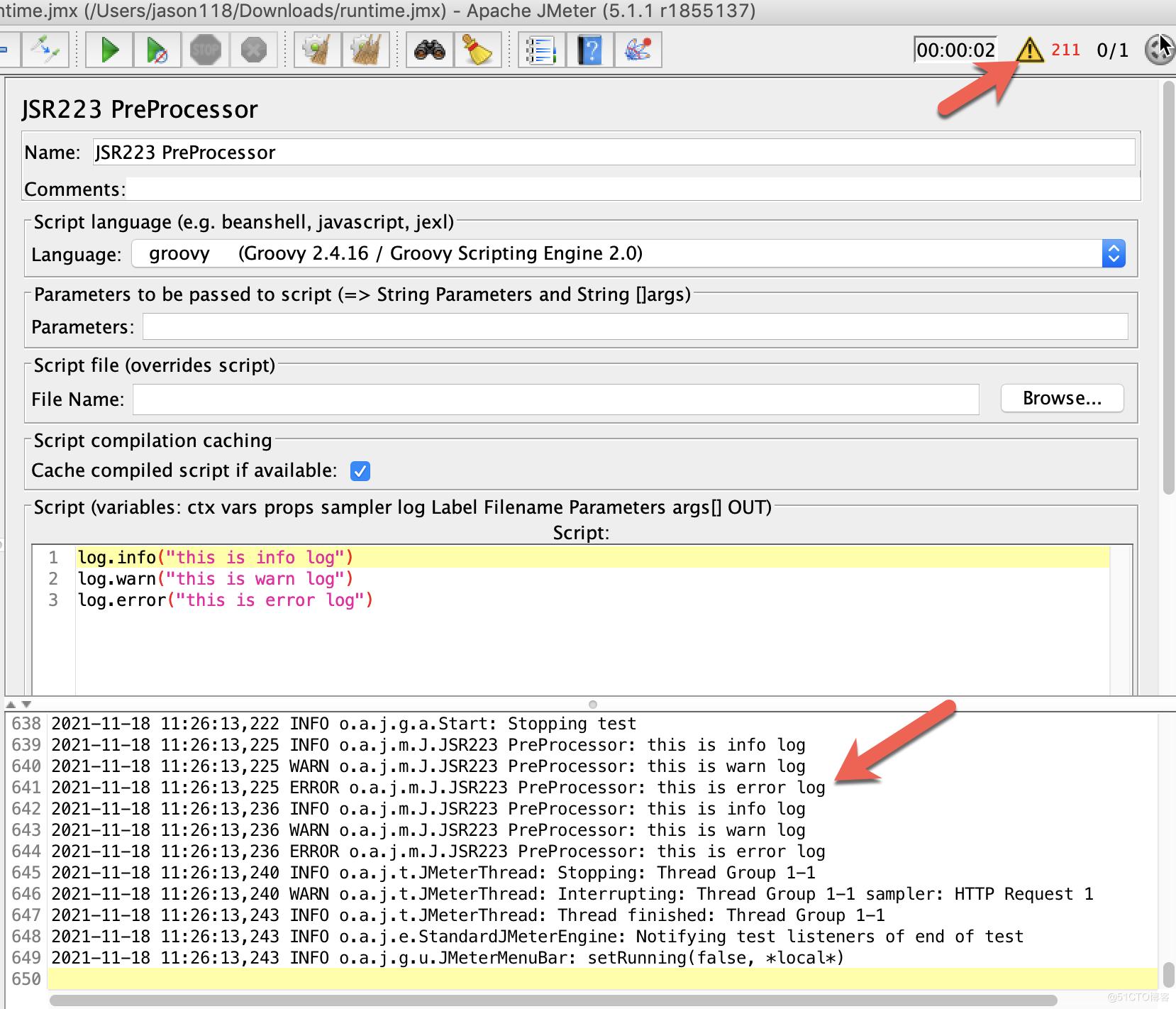Screen dimensions: 1176x1009
Task: Click the red 211 error count
Action: coord(1065,50)
